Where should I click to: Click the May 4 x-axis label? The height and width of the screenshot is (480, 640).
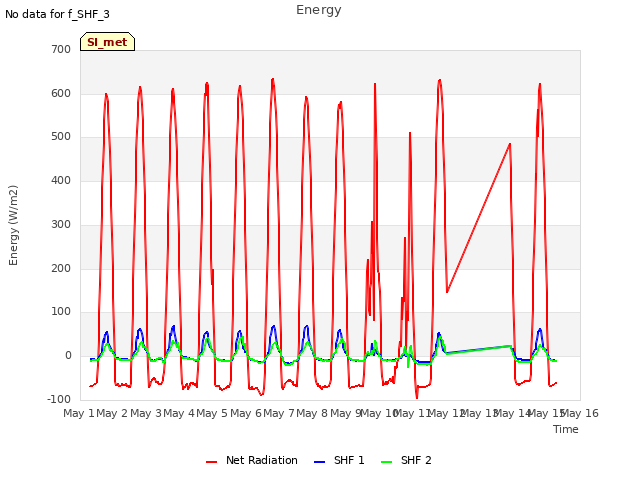pyautogui.click(x=179, y=413)
